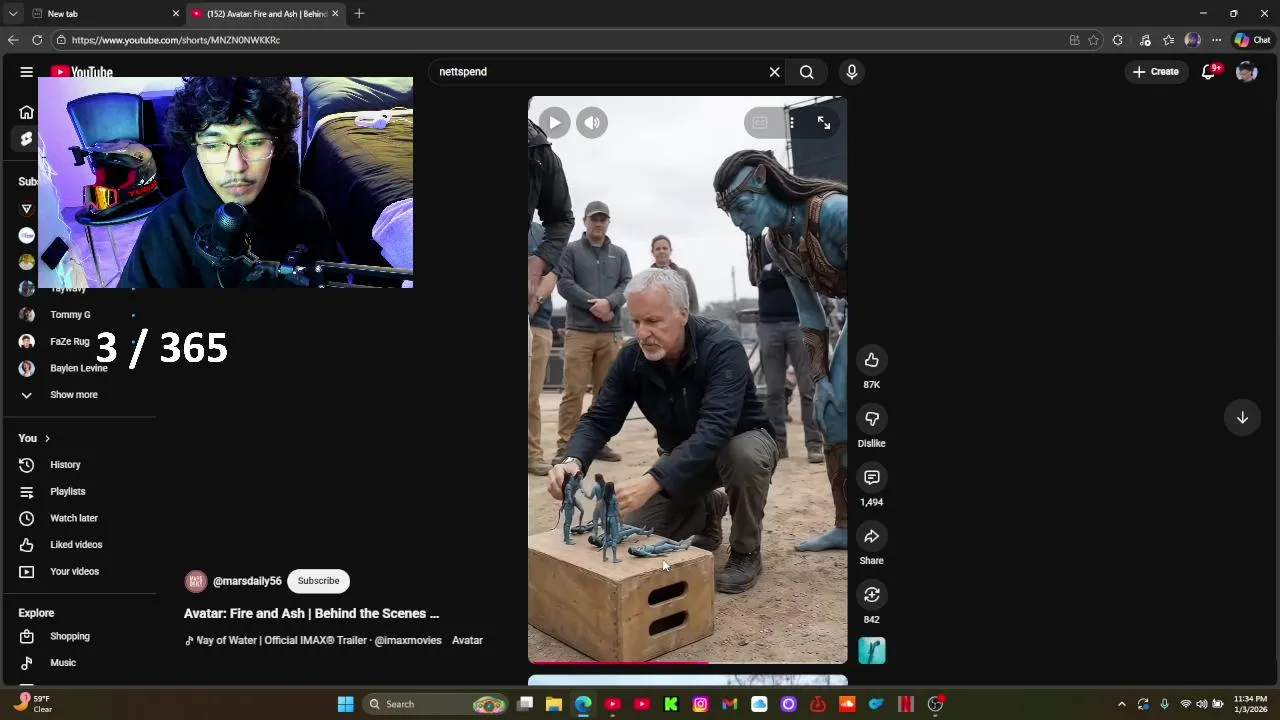Play the Avatar short video
The width and height of the screenshot is (1280, 720).
click(x=554, y=123)
